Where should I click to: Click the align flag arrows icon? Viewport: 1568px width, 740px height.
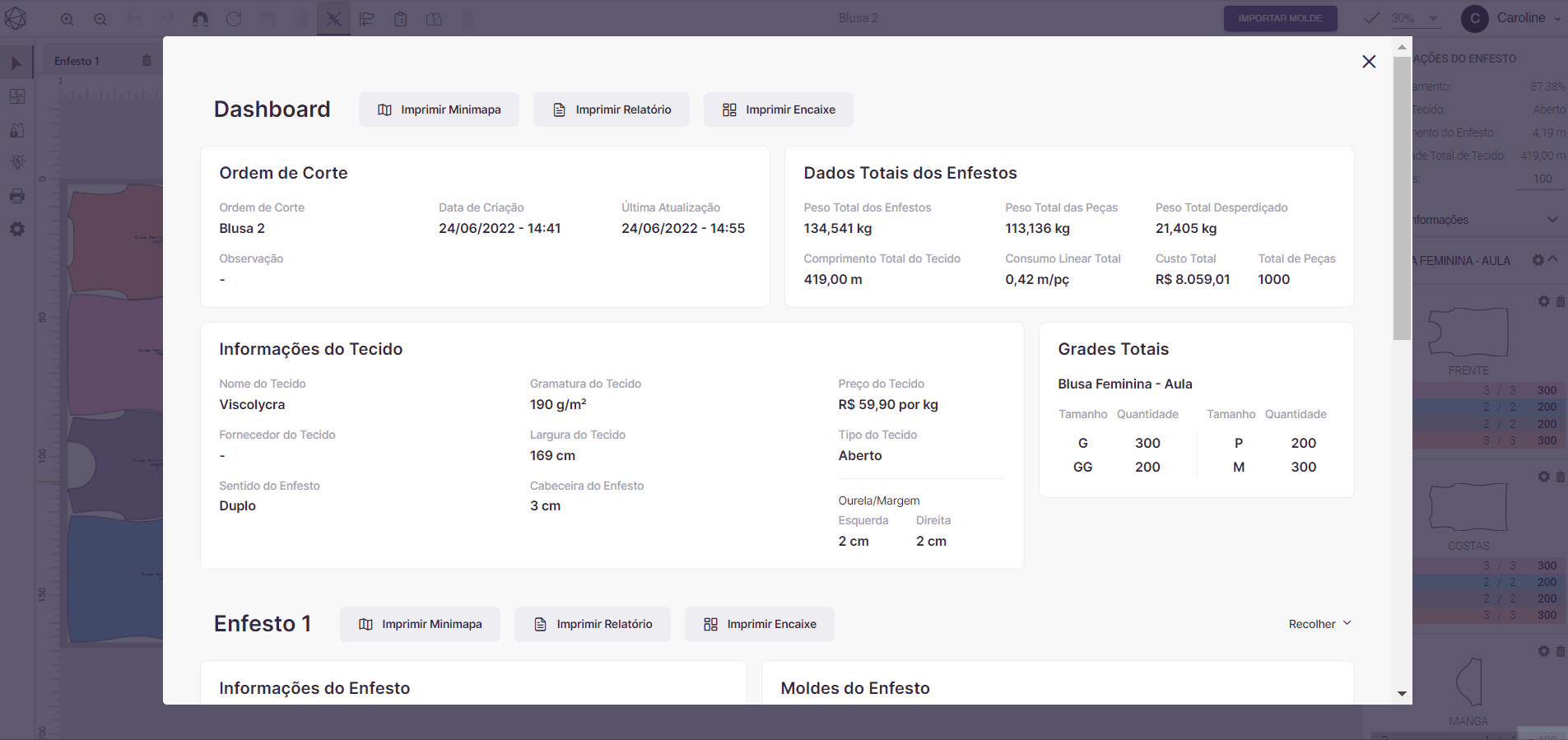[367, 19]
